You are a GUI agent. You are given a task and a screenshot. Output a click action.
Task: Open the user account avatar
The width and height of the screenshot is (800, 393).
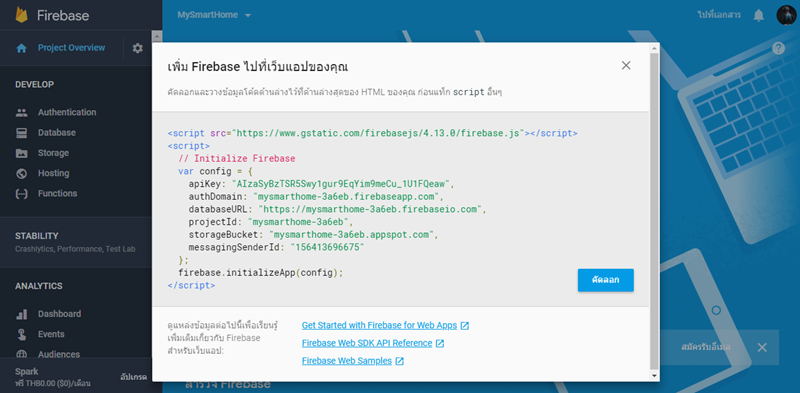tap(786, 15)
